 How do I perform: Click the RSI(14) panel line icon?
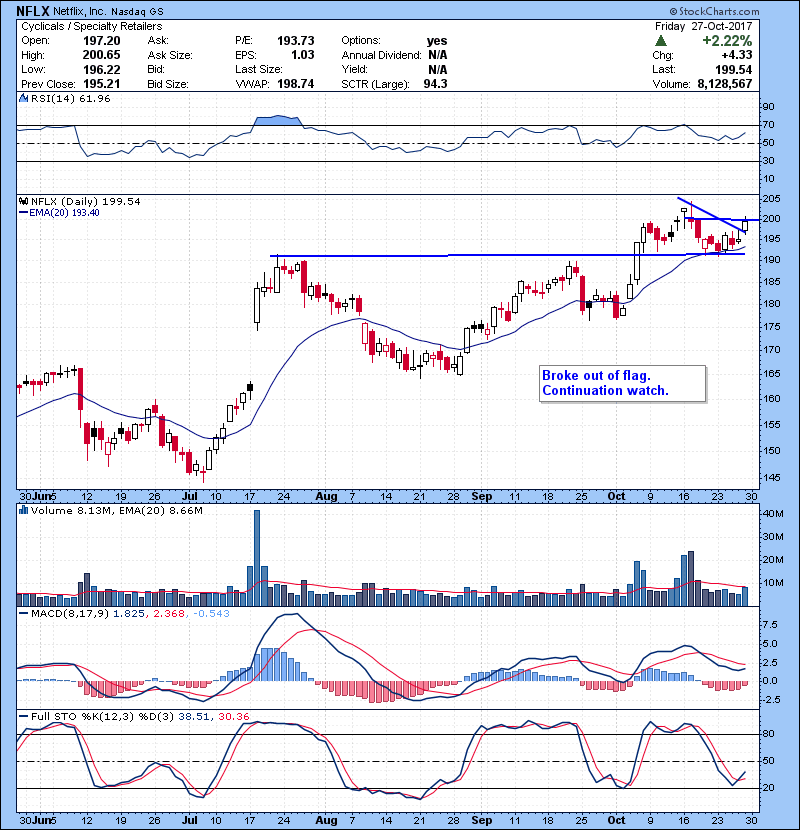(24, 98)
